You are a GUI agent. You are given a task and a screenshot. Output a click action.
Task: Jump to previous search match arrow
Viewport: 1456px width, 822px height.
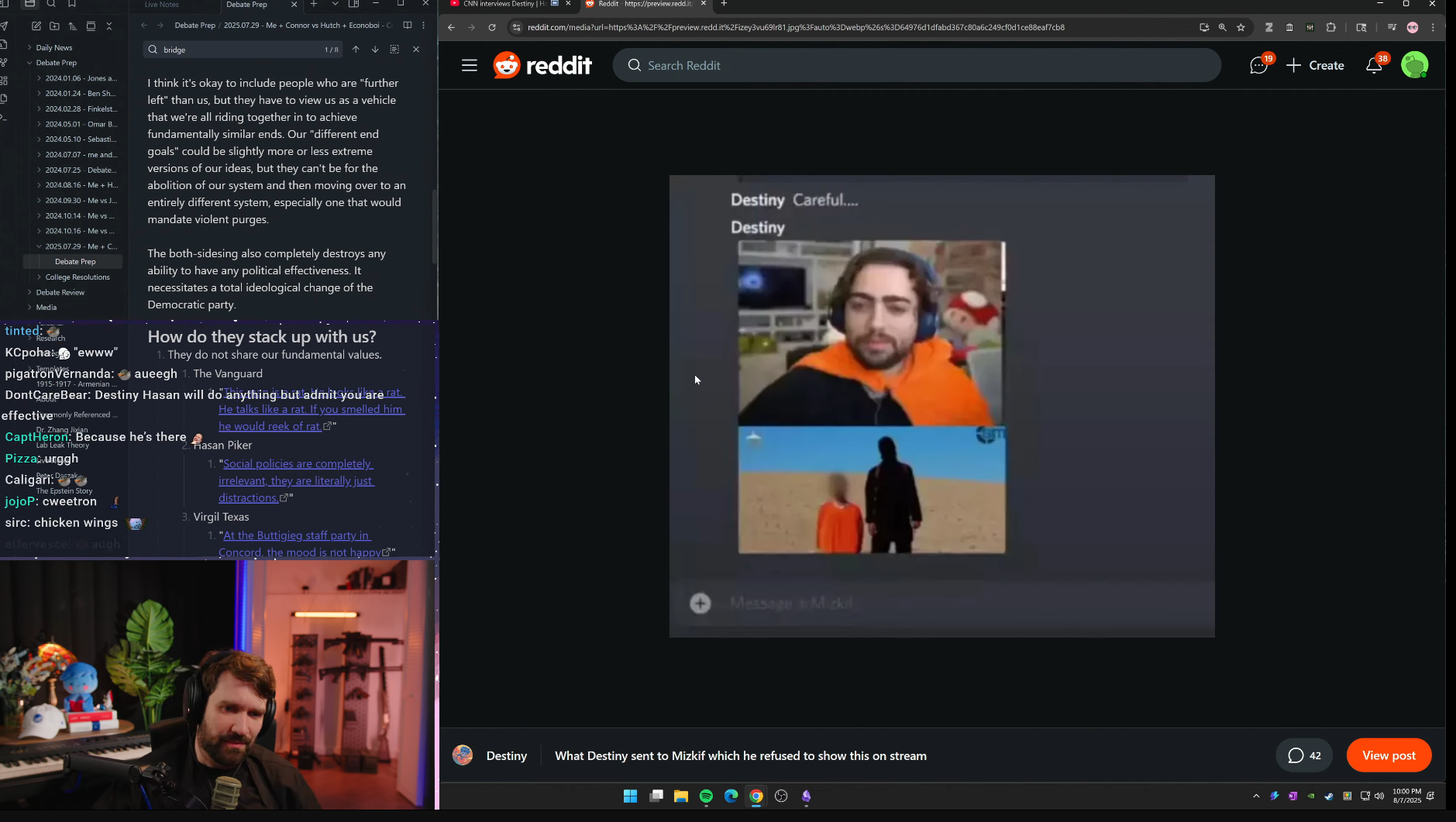356,50
